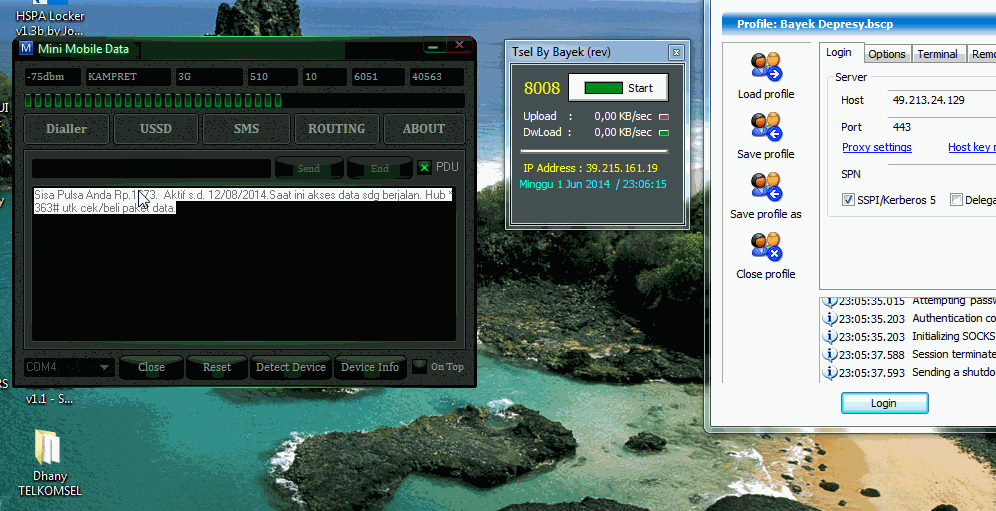This screenshot has height=511, width=996.
Task: Click the Close profile icon
Action: point(765,247)
